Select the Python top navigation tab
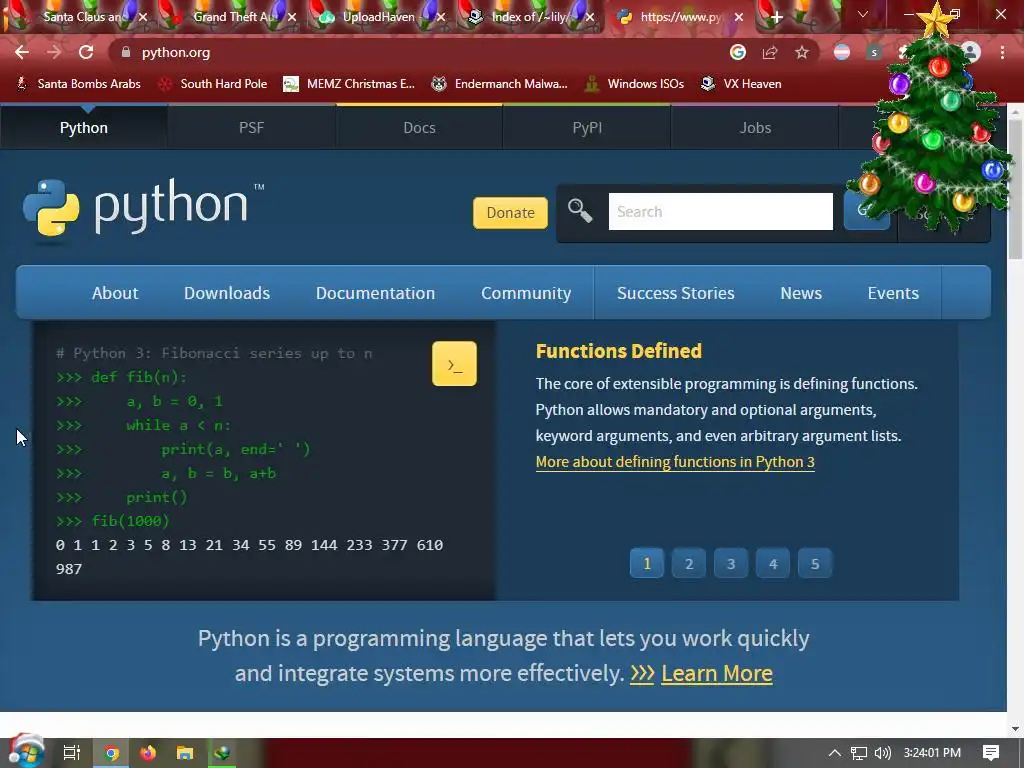 coord(84,127)
